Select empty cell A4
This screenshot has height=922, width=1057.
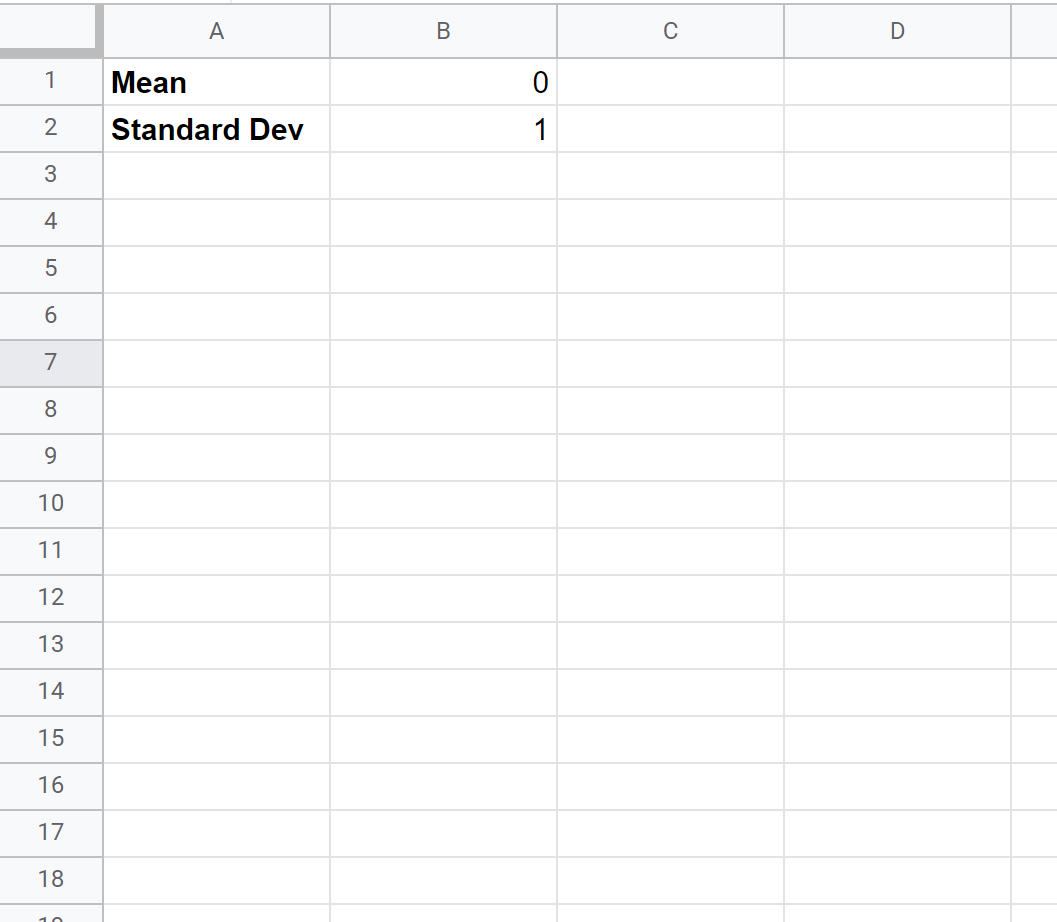216,222
